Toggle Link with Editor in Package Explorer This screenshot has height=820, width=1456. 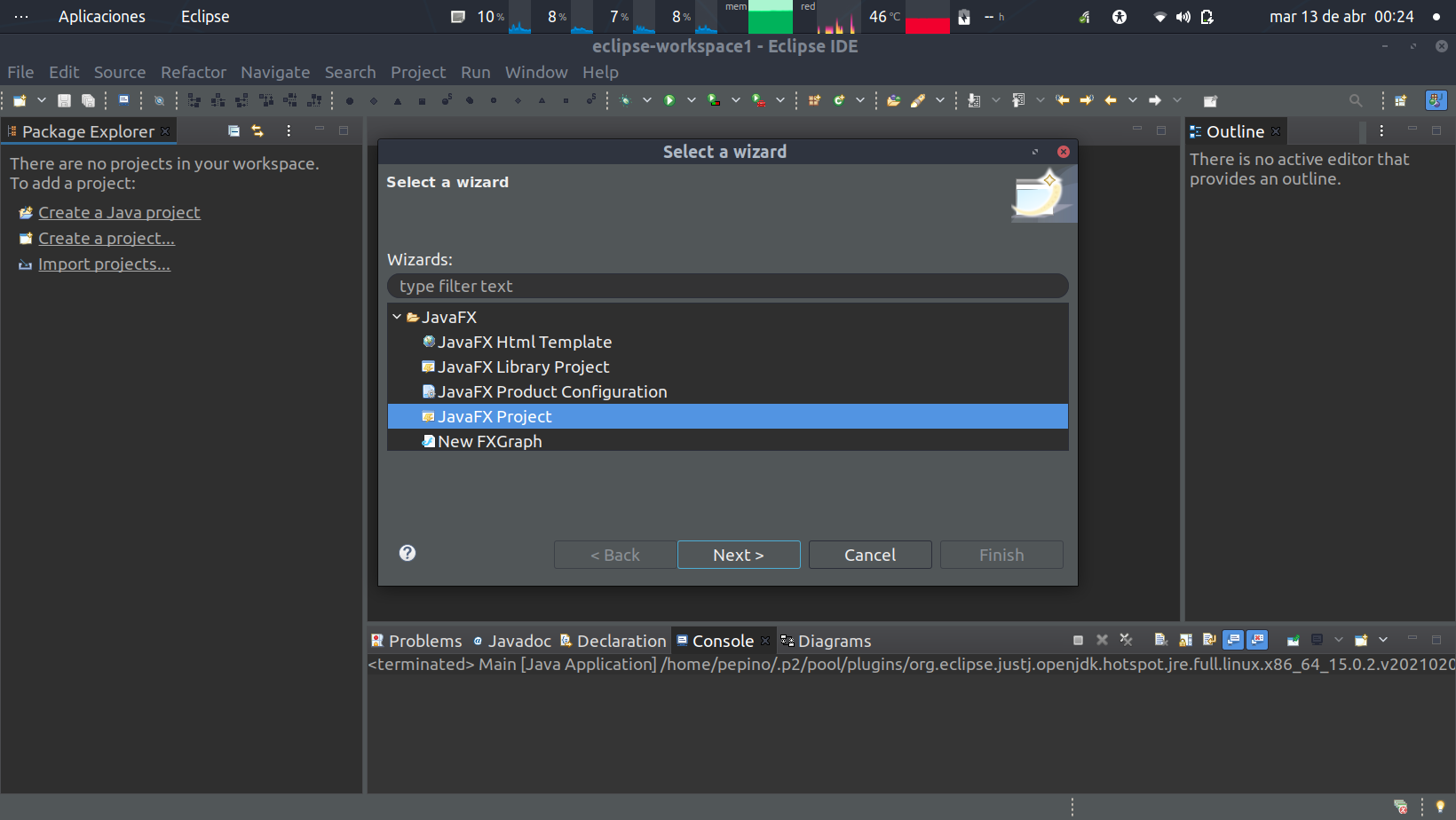coord(257,131)
